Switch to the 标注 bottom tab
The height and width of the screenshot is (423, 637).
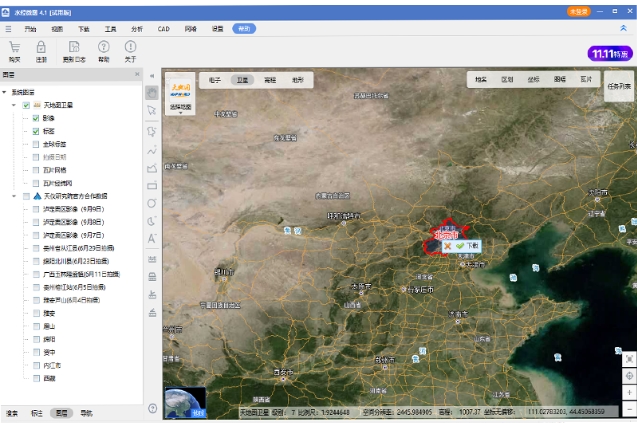[x=37, y=413]
